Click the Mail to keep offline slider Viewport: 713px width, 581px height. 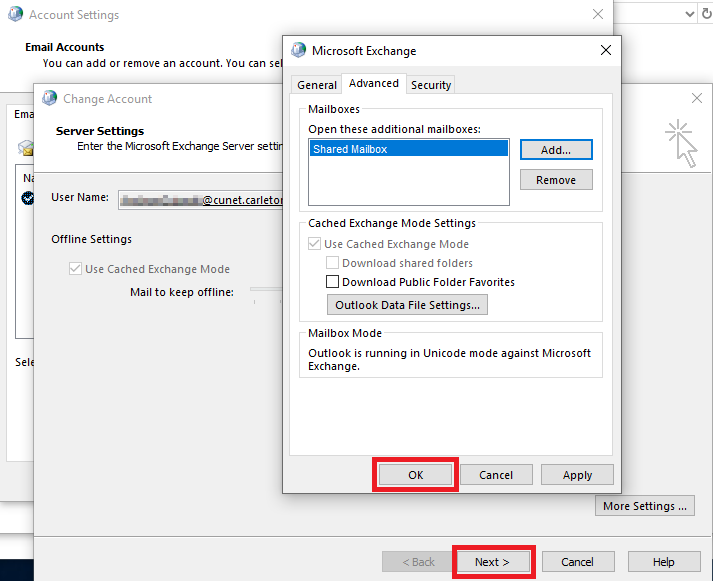coord(266,289)
